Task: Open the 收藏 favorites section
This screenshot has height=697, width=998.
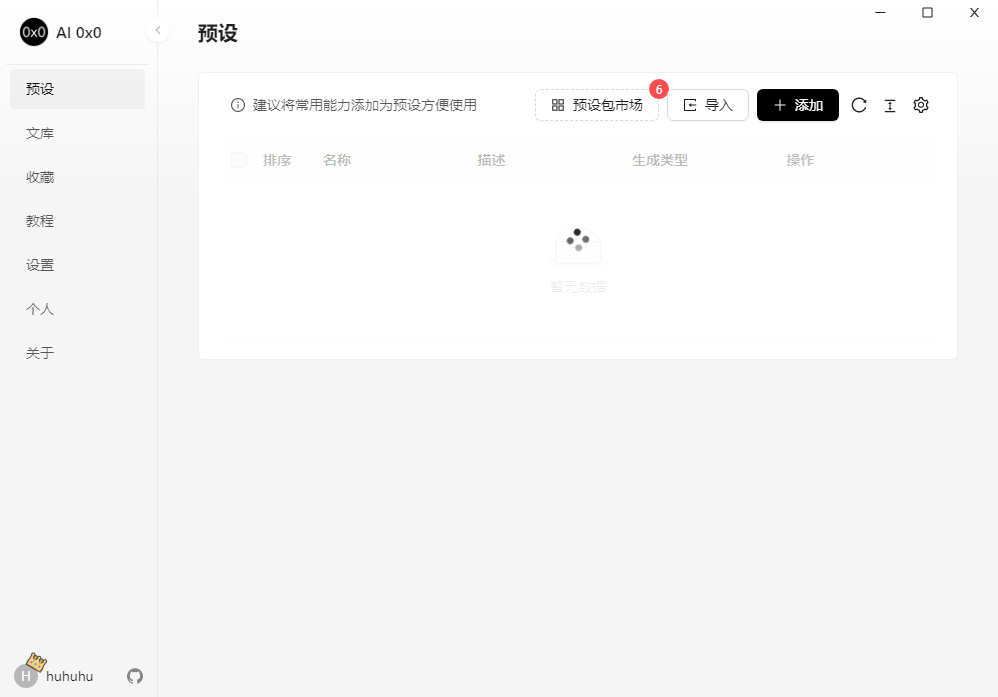Action: click(x=40, y=176)
